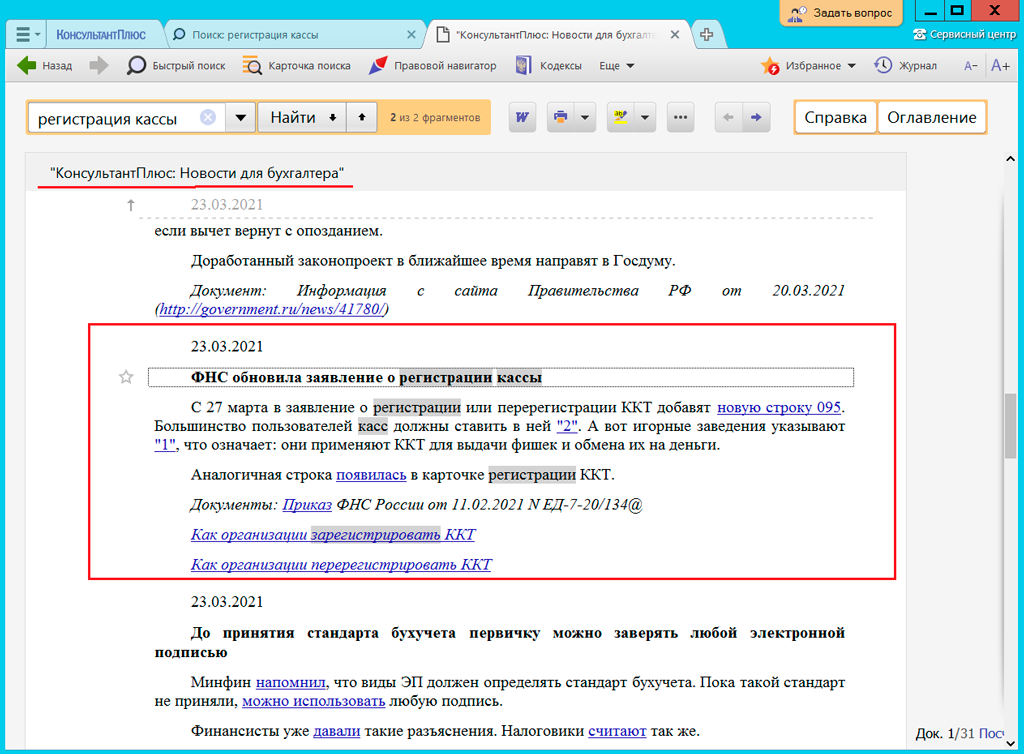Go back with the green Назад arrow
This screenshot has height=754, width=1024.
[x=44, y=65]
